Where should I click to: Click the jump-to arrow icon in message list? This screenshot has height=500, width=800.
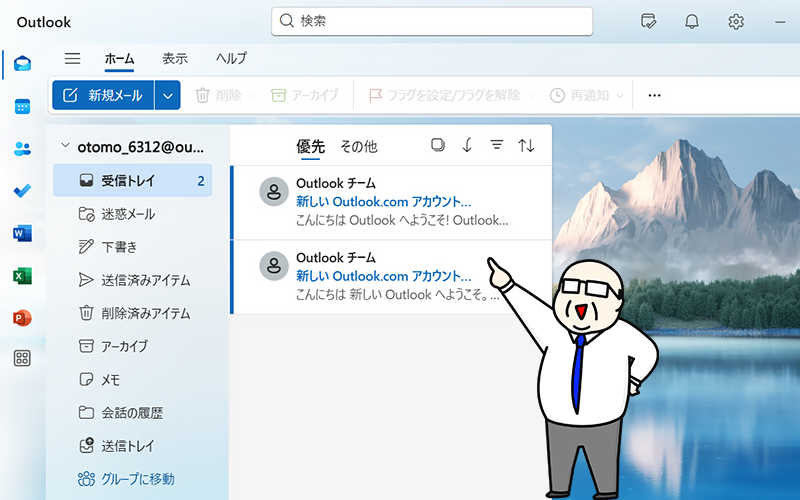click(467, 145)
